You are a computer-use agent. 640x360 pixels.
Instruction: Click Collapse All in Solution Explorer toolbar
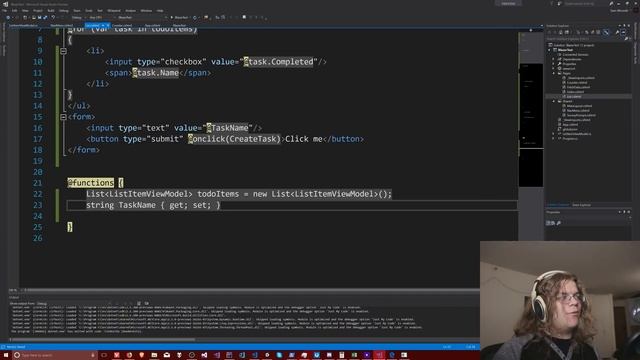[598, 32]
